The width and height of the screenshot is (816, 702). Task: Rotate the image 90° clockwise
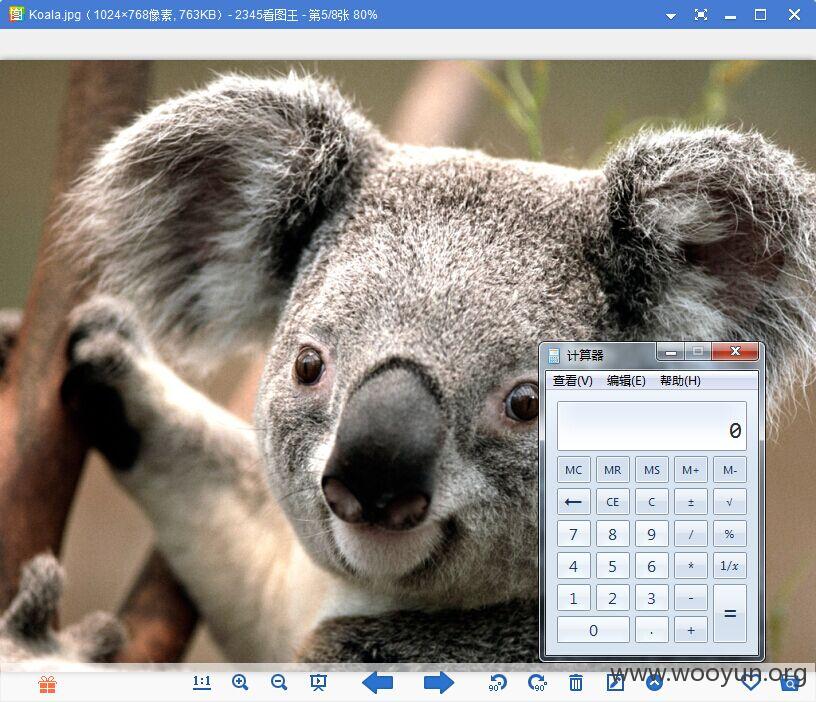click(x=537, y=683)
